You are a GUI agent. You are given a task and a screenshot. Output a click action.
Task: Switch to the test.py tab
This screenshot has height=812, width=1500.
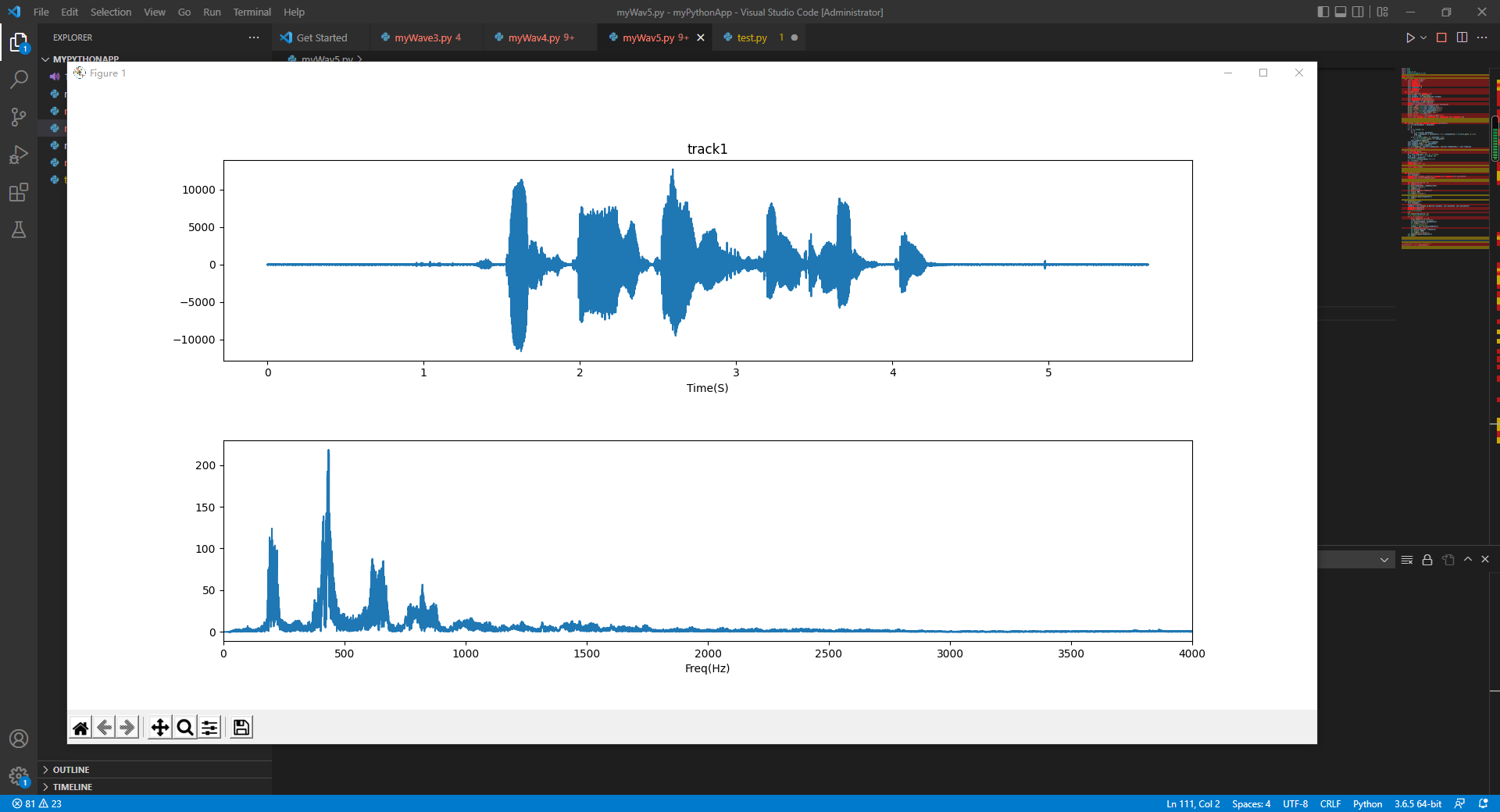tap(758, 37)
